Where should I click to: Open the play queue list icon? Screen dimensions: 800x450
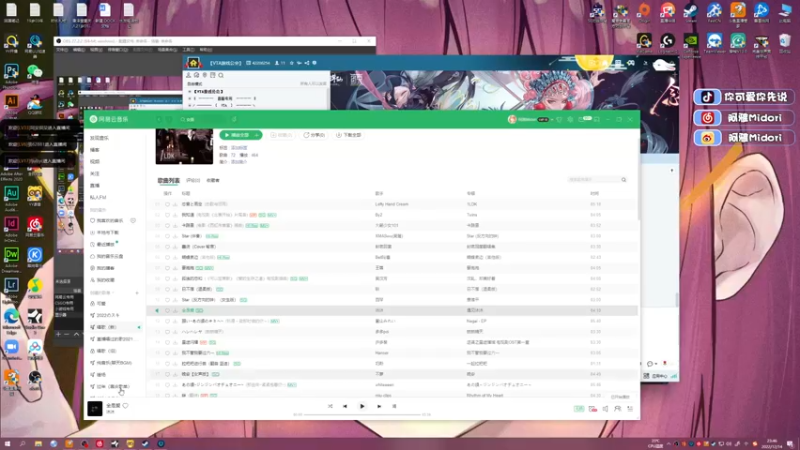coord(630,409)
